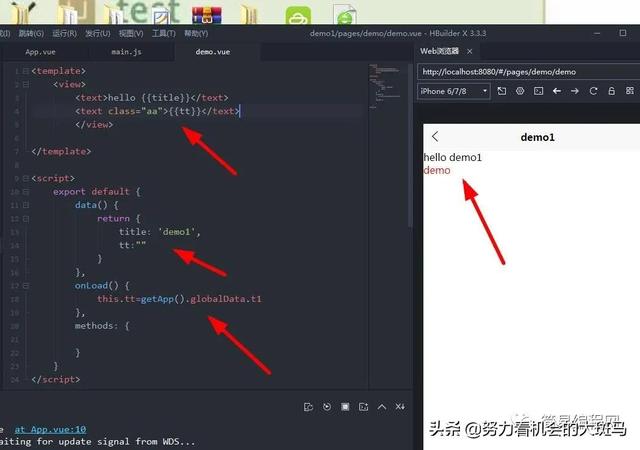The width and height of the screenshot is (640, 450).
Task: Open the 视图(V) menu
Action: click(131, 33)
